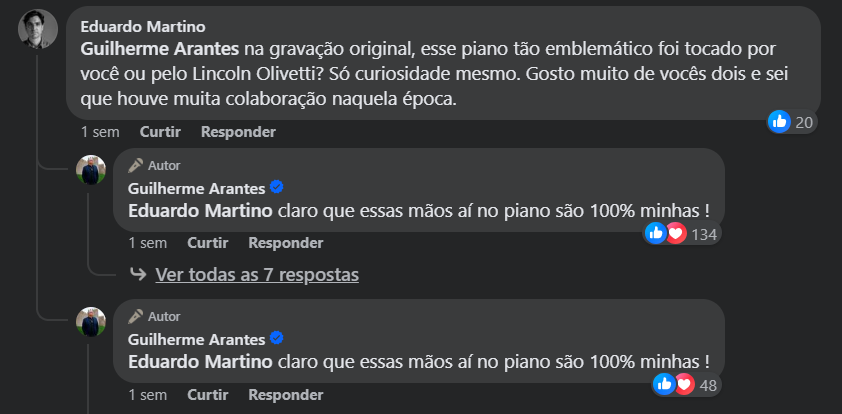Expand 'Ver todas as 7 respostas'
Screen dimensions: 842x414
coord(257,275)
